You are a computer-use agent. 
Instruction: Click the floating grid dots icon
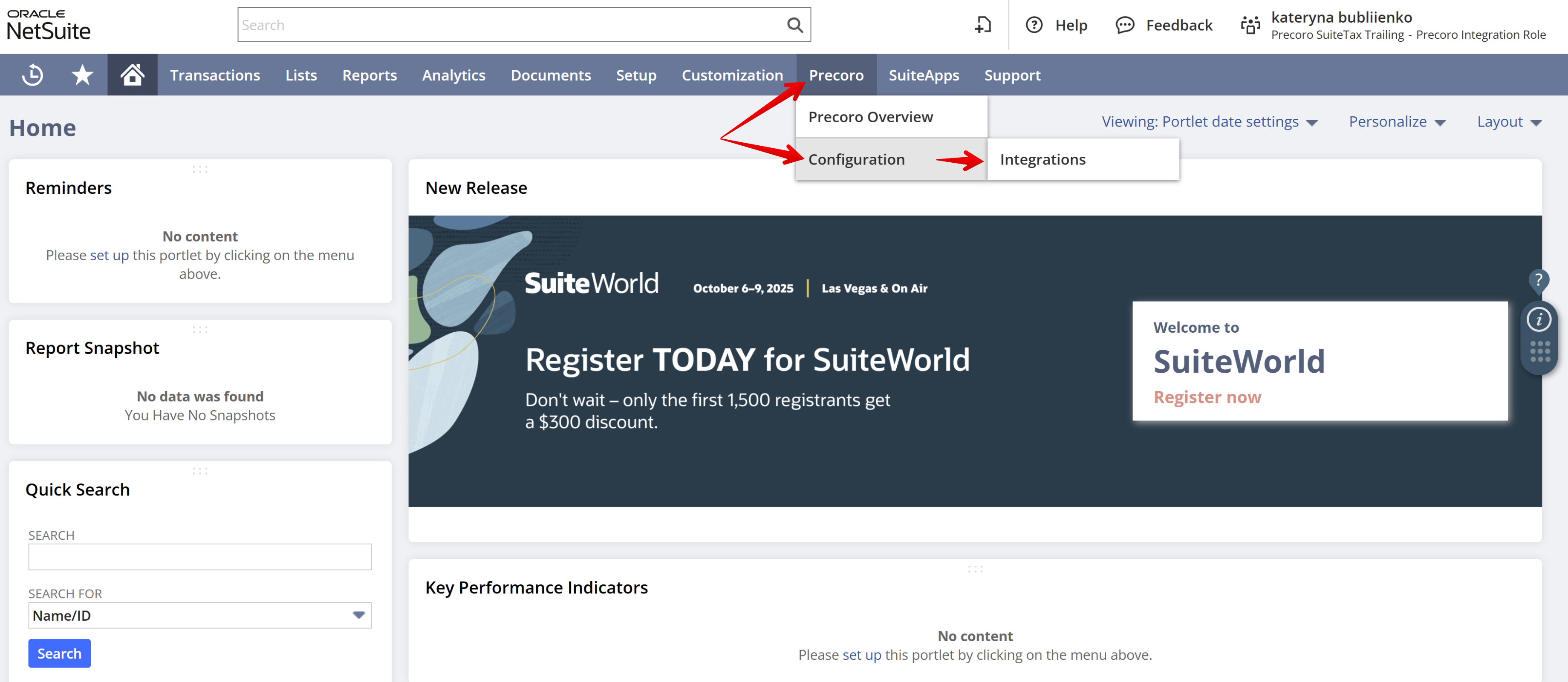1539,351
